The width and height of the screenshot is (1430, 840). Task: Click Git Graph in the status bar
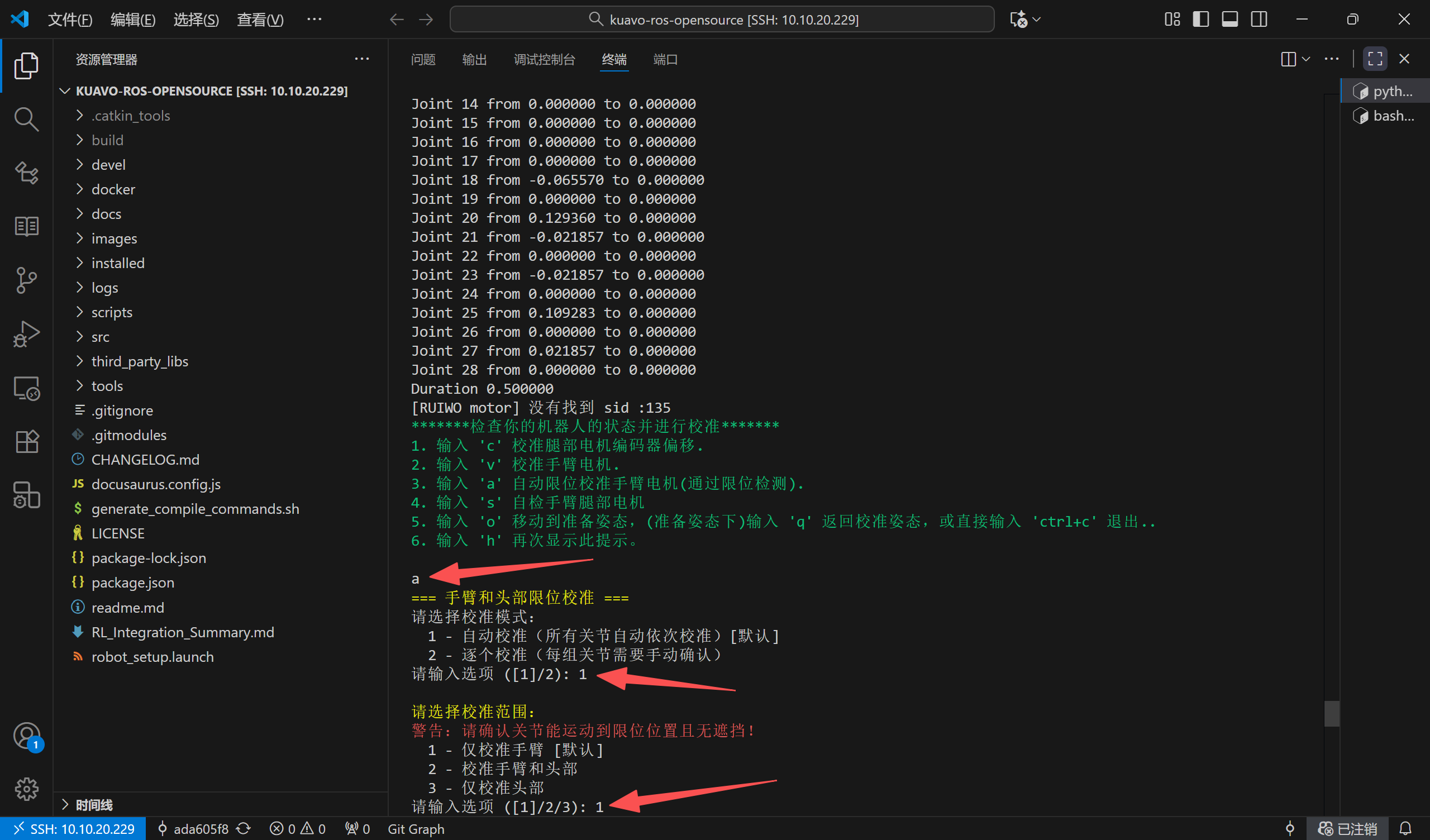click(416, 829)
